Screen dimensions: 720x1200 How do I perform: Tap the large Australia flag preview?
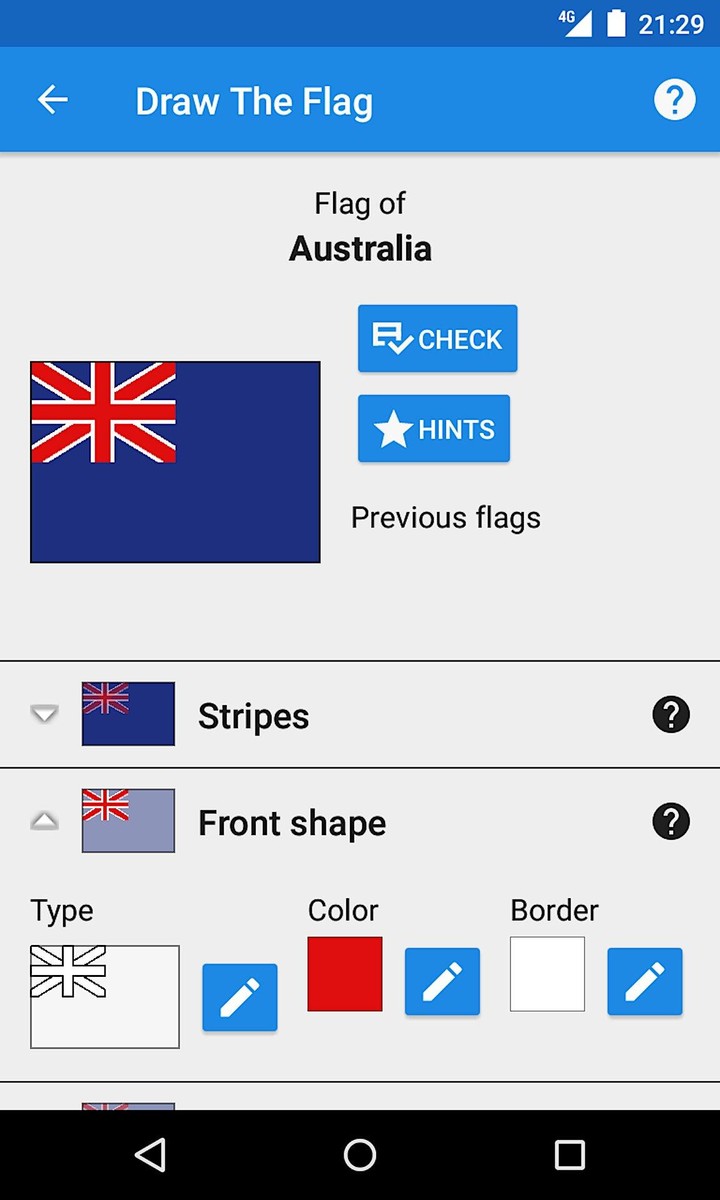[x=175, y=462]
